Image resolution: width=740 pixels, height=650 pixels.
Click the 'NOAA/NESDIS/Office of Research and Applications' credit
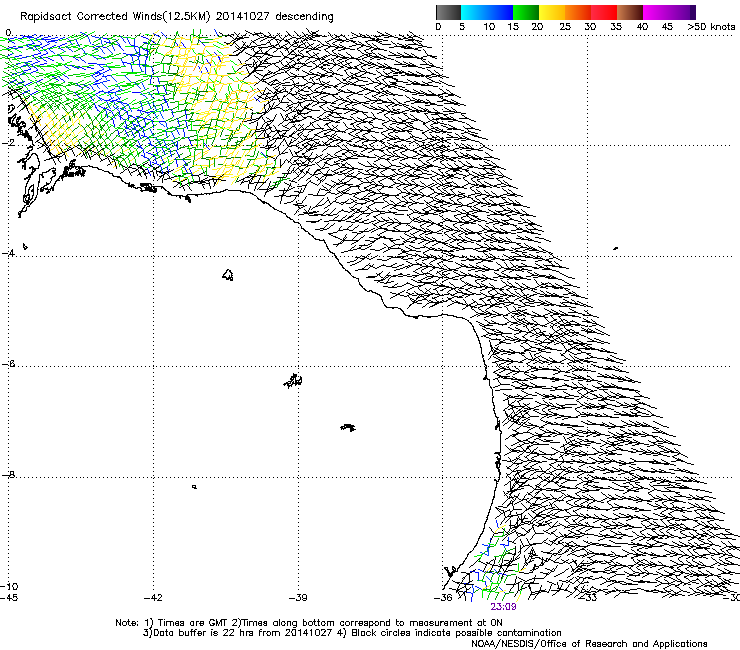click(x=589, y=644)
